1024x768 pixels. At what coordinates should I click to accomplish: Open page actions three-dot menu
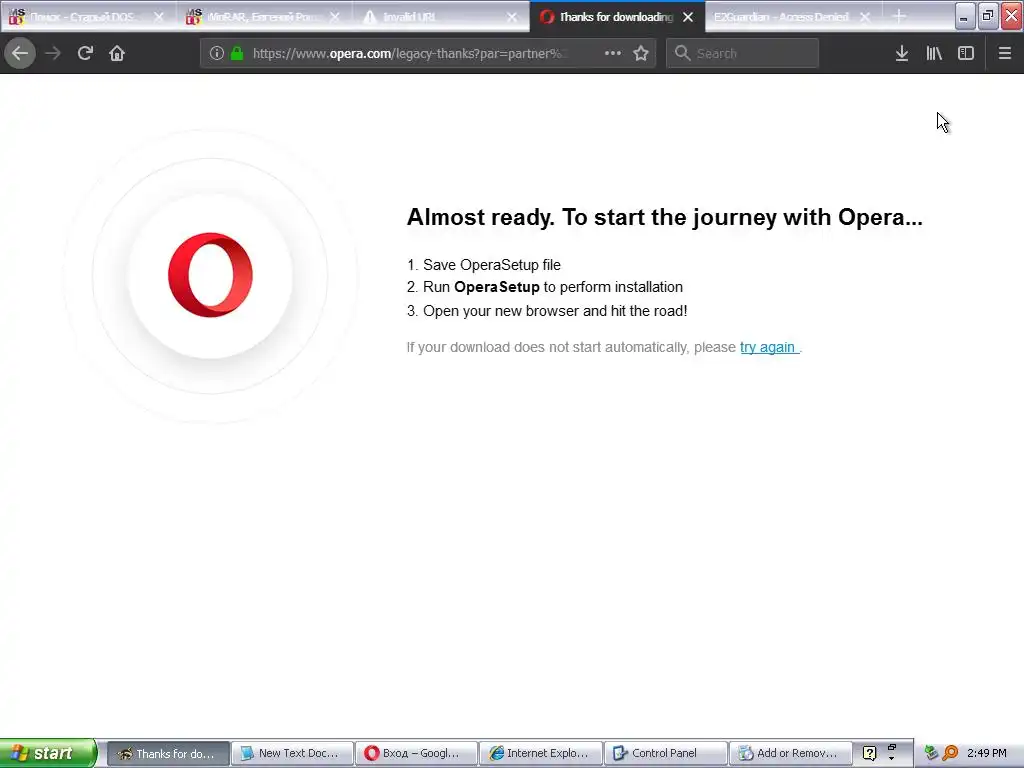[613, 53]
